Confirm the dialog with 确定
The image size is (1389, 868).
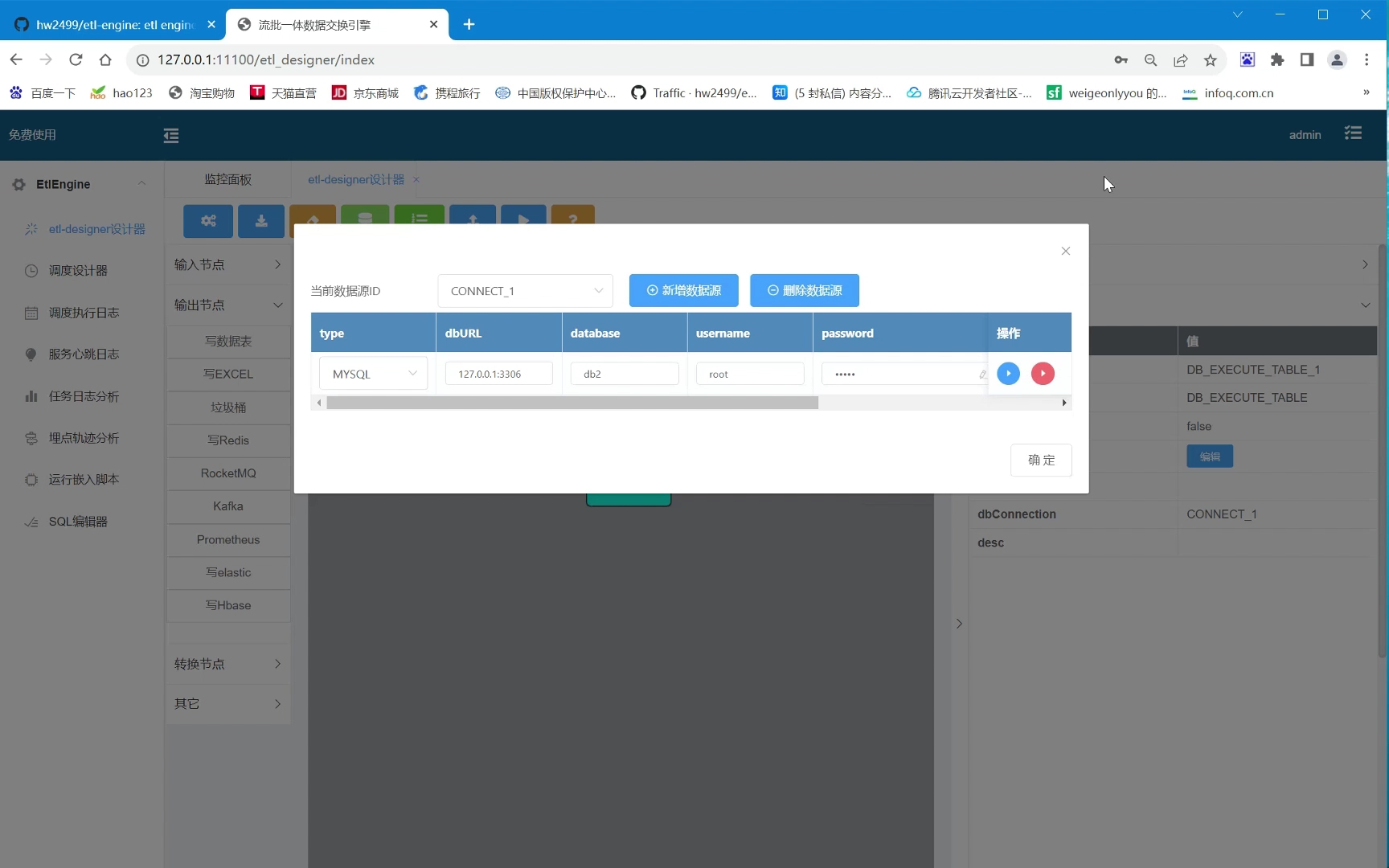coord(1041,460)
